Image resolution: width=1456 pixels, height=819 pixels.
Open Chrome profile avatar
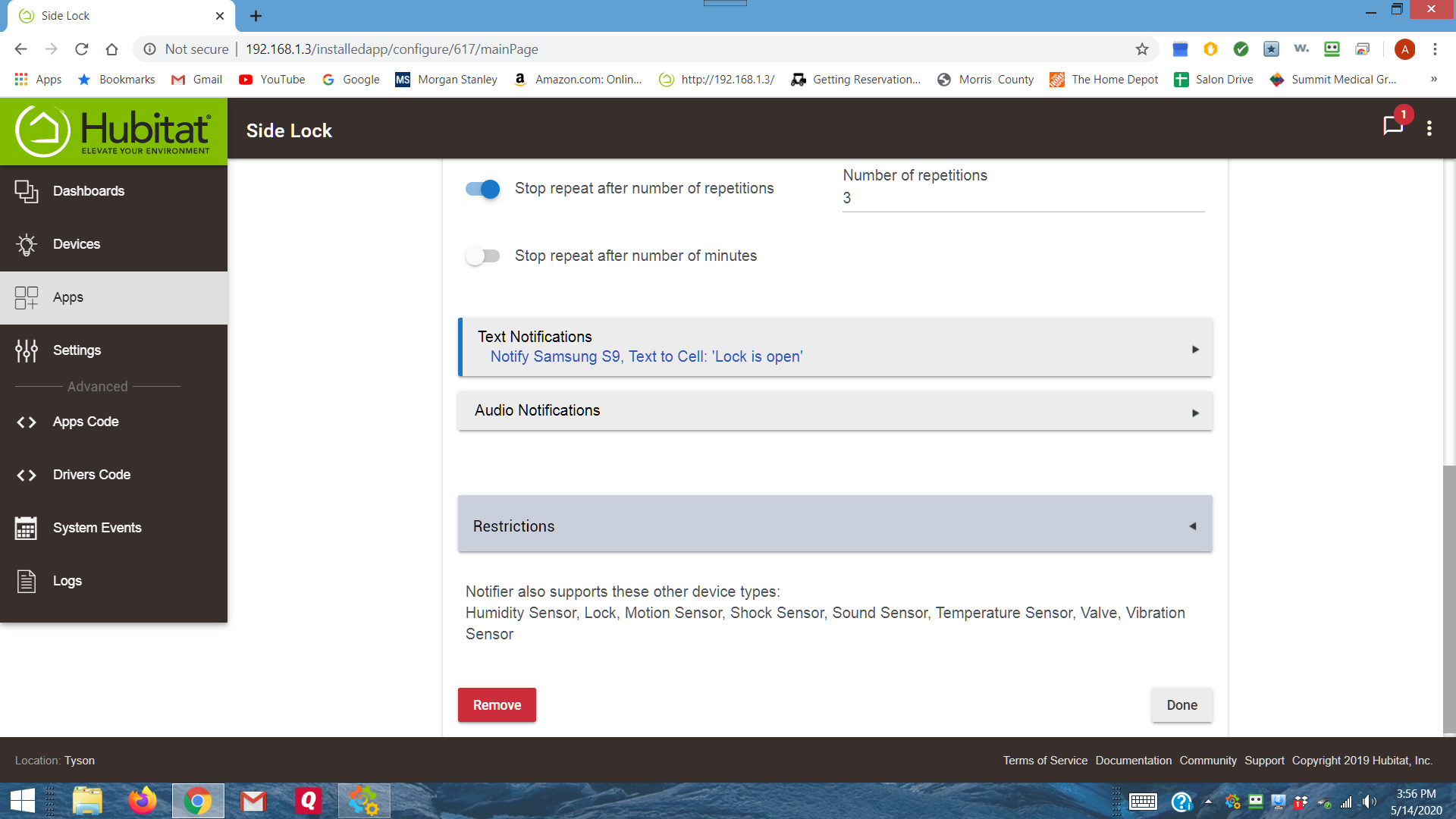click(1404, 49)
